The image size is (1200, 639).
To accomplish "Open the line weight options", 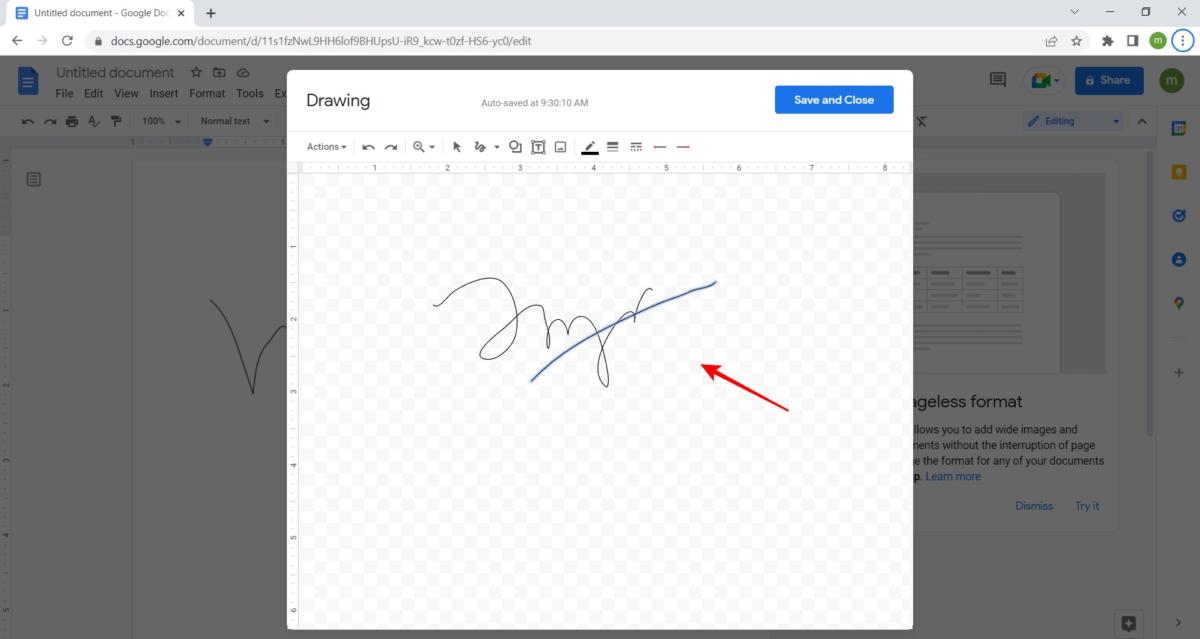I will click(613, 147).
